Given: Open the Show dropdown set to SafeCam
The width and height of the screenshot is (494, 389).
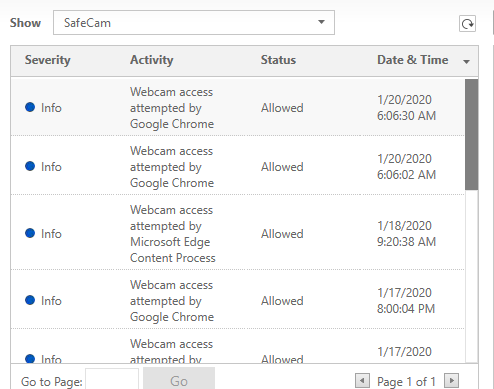Looking at the screenshot, I should [x=194, y=23].
